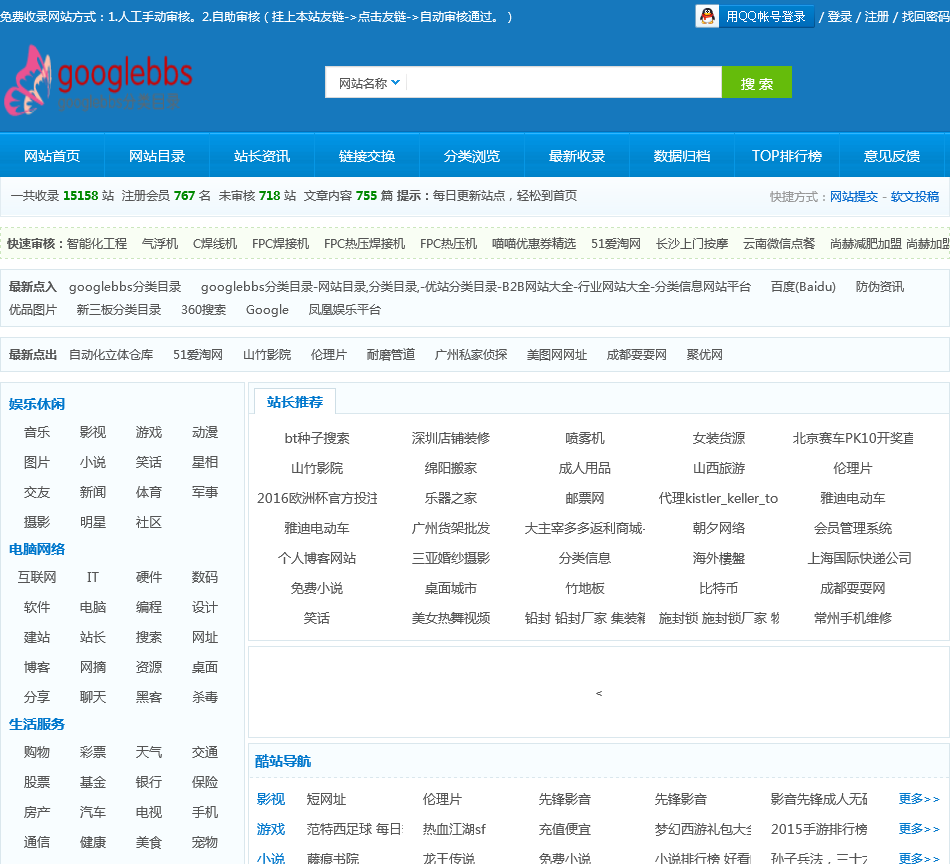The width and height of the screenshot is (950, 864).
Task: Open the 黑客 category link
Action: click(x=149, y=697)
